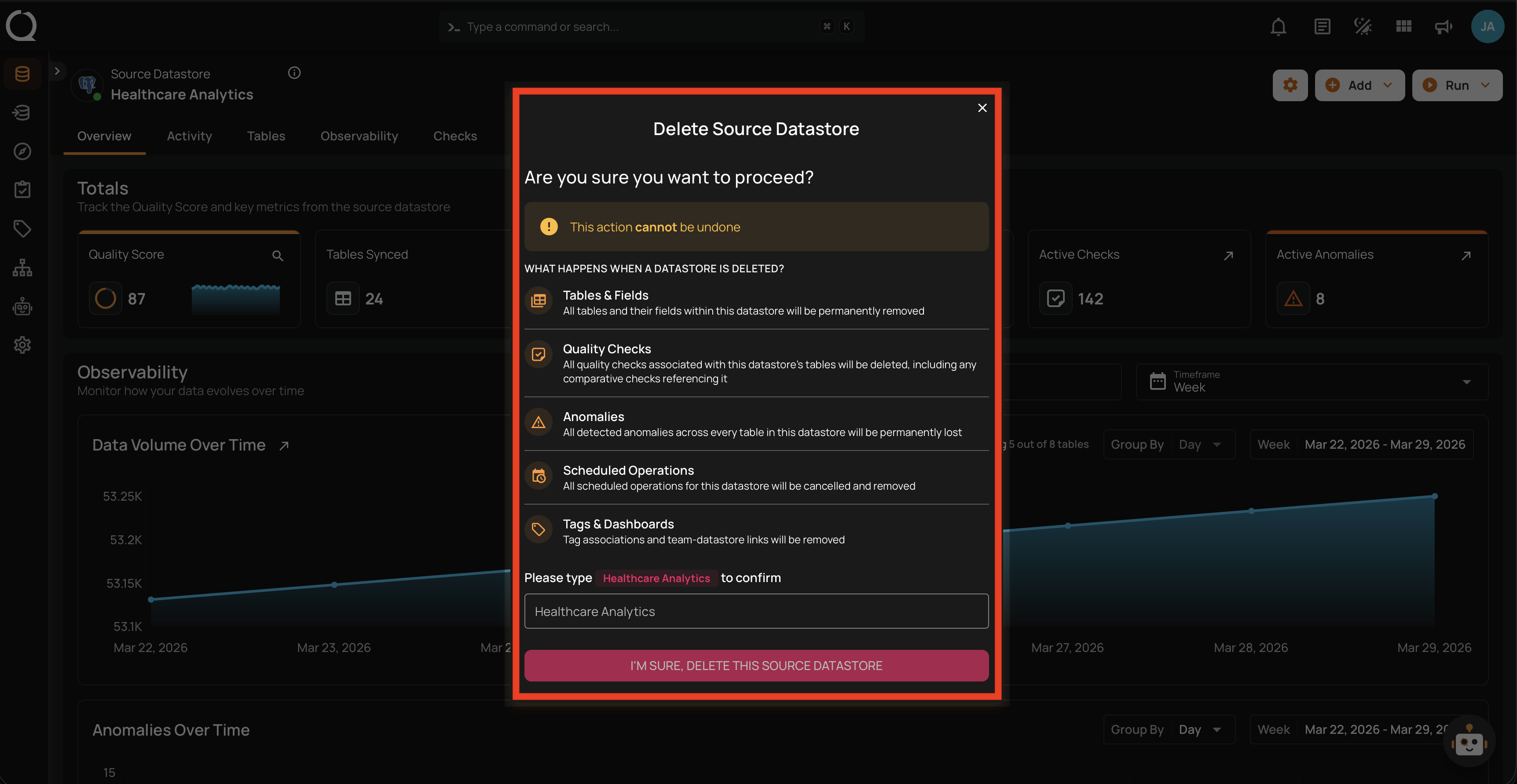Switch to the Observability tab
The image size is (1517, 784).
tap(359, 136)
